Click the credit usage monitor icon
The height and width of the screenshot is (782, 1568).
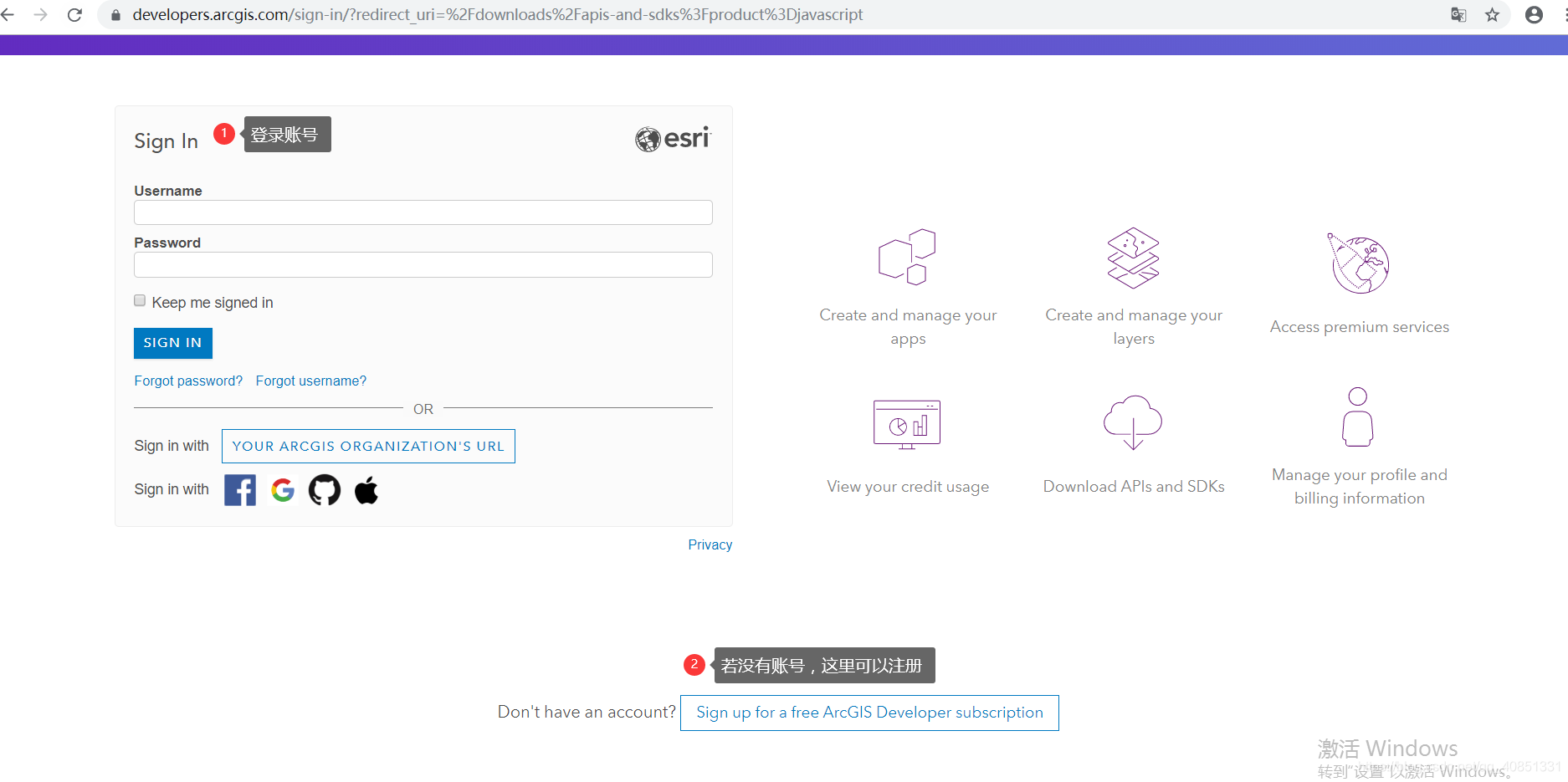pyautogui.click(x=907, y=425)
